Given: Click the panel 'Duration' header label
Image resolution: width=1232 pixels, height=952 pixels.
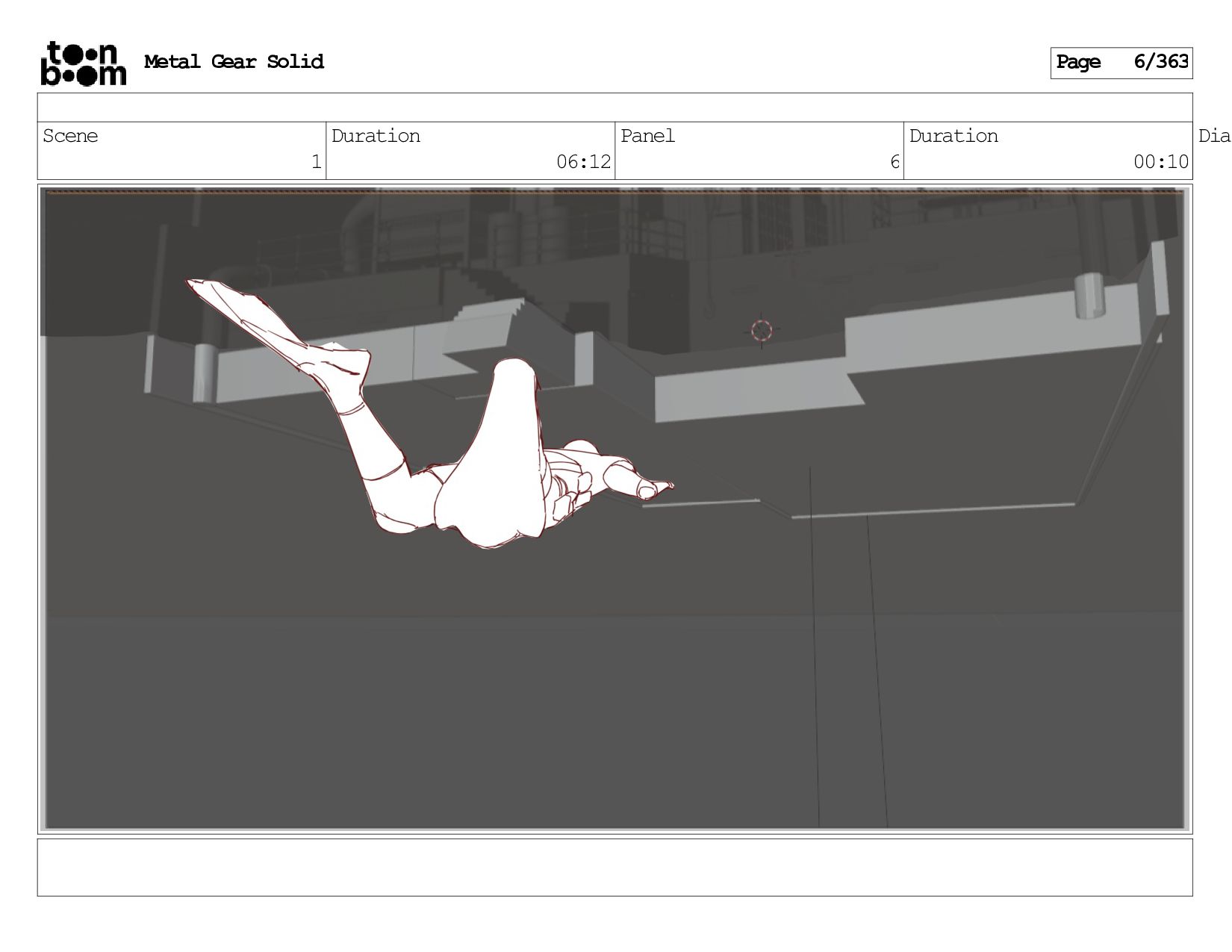Looking at the screenshot, I should [953, 136].
